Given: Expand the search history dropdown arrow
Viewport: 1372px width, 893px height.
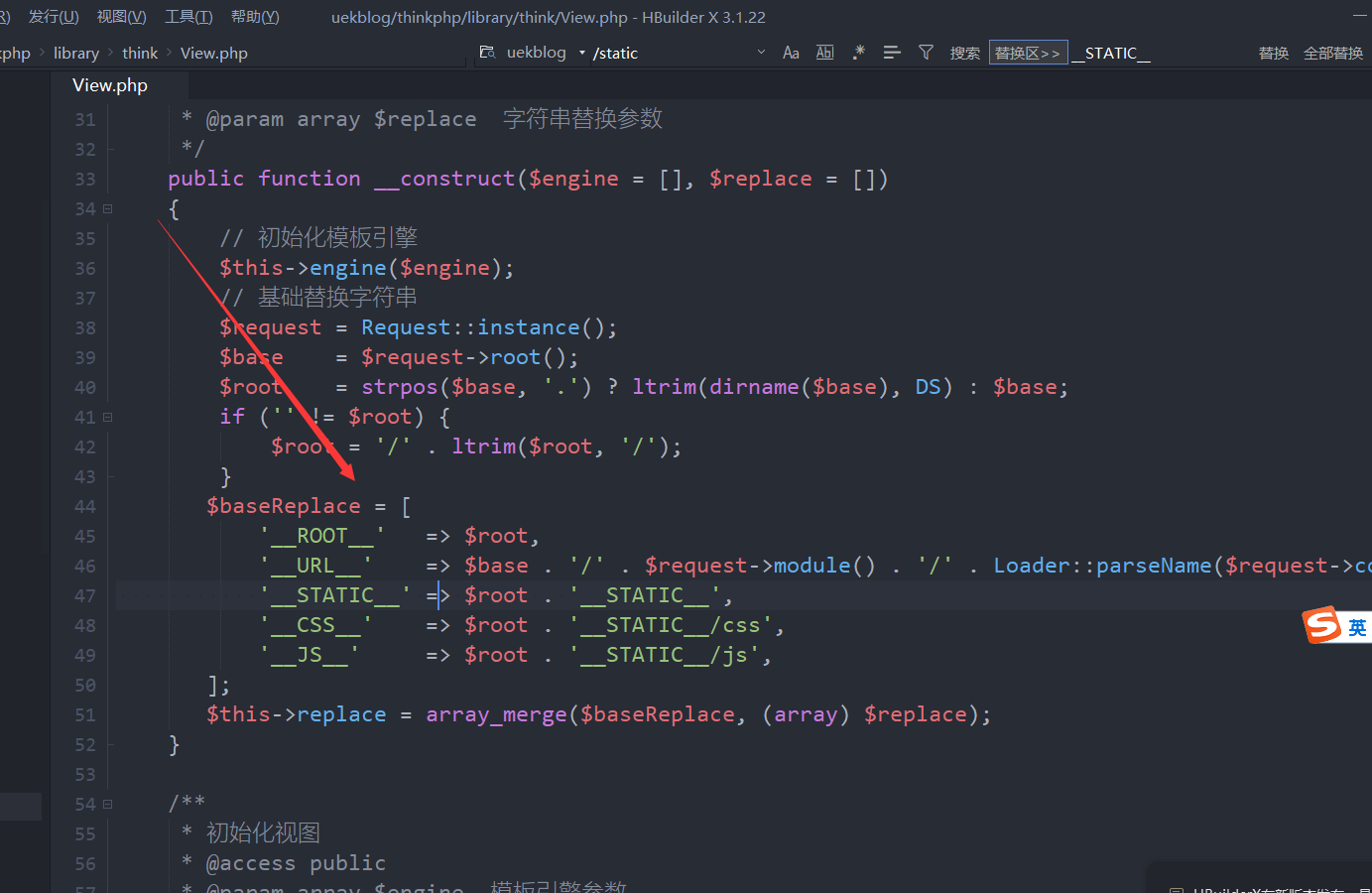Looking at the screenshot, I should click(761, 53).
